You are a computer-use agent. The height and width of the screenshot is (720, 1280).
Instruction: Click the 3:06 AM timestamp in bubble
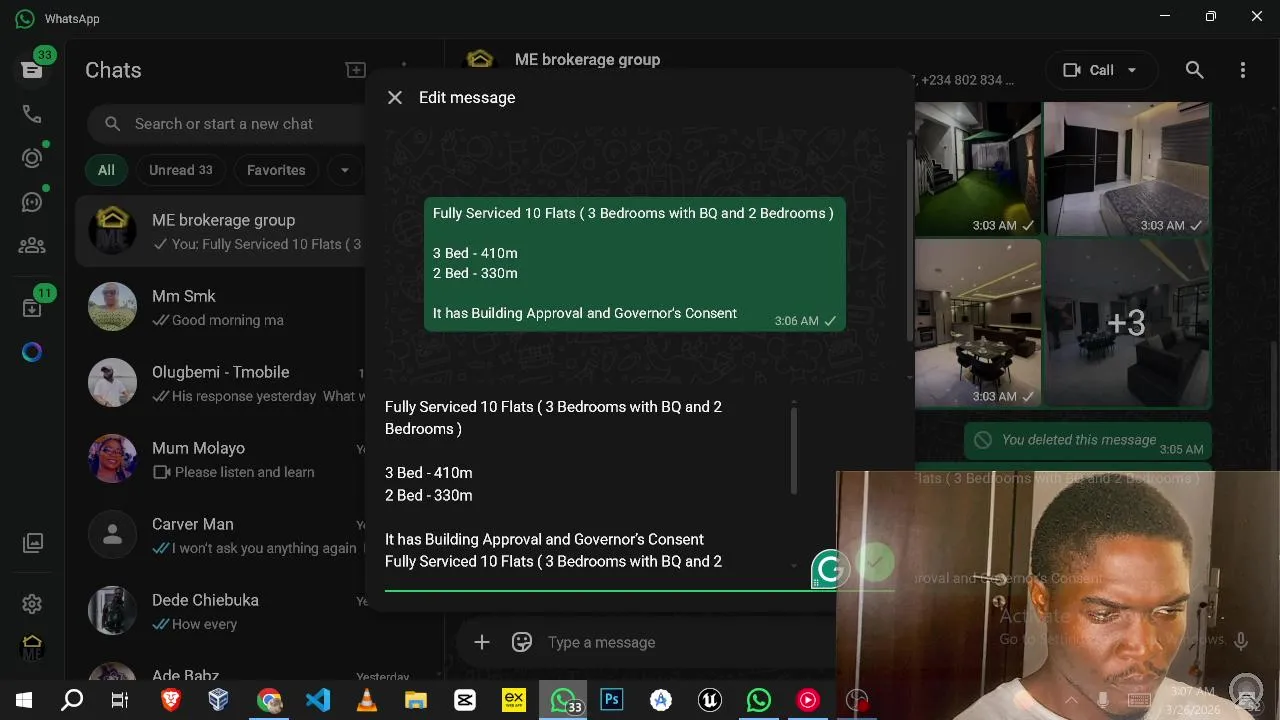(796, 321)
